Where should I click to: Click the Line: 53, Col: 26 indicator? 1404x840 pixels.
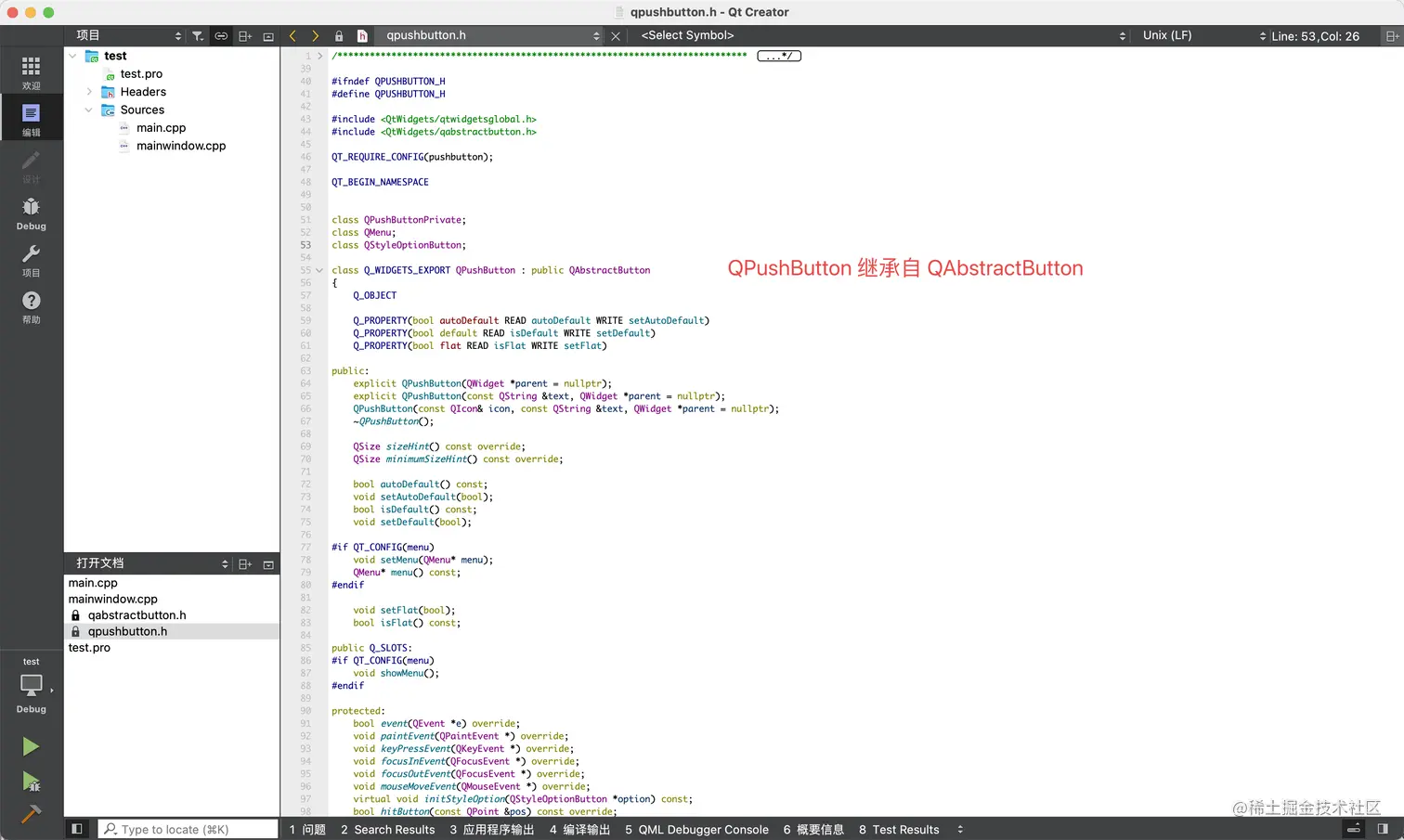coord(1315,36)
